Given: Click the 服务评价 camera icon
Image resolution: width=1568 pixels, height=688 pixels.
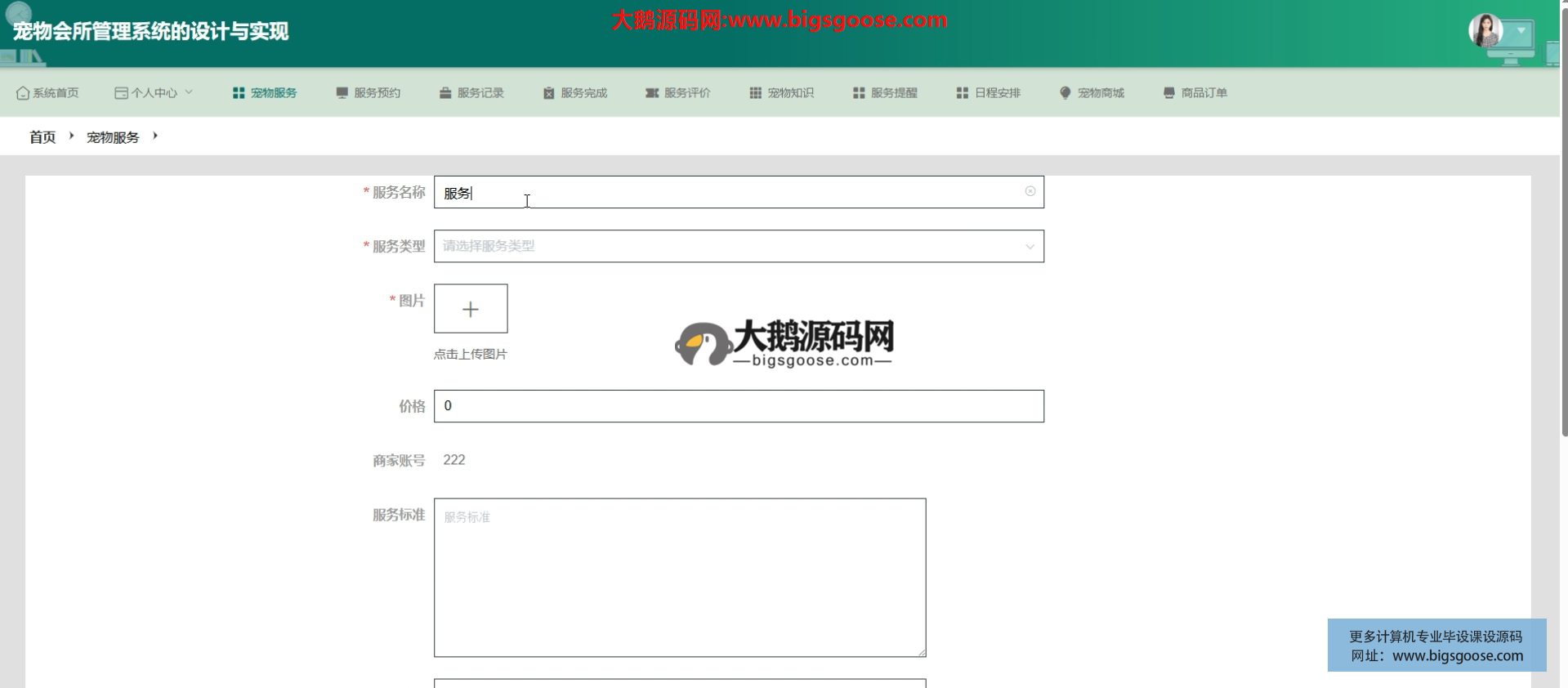Looking at the screenshot, I should click(x=652, y=93).
